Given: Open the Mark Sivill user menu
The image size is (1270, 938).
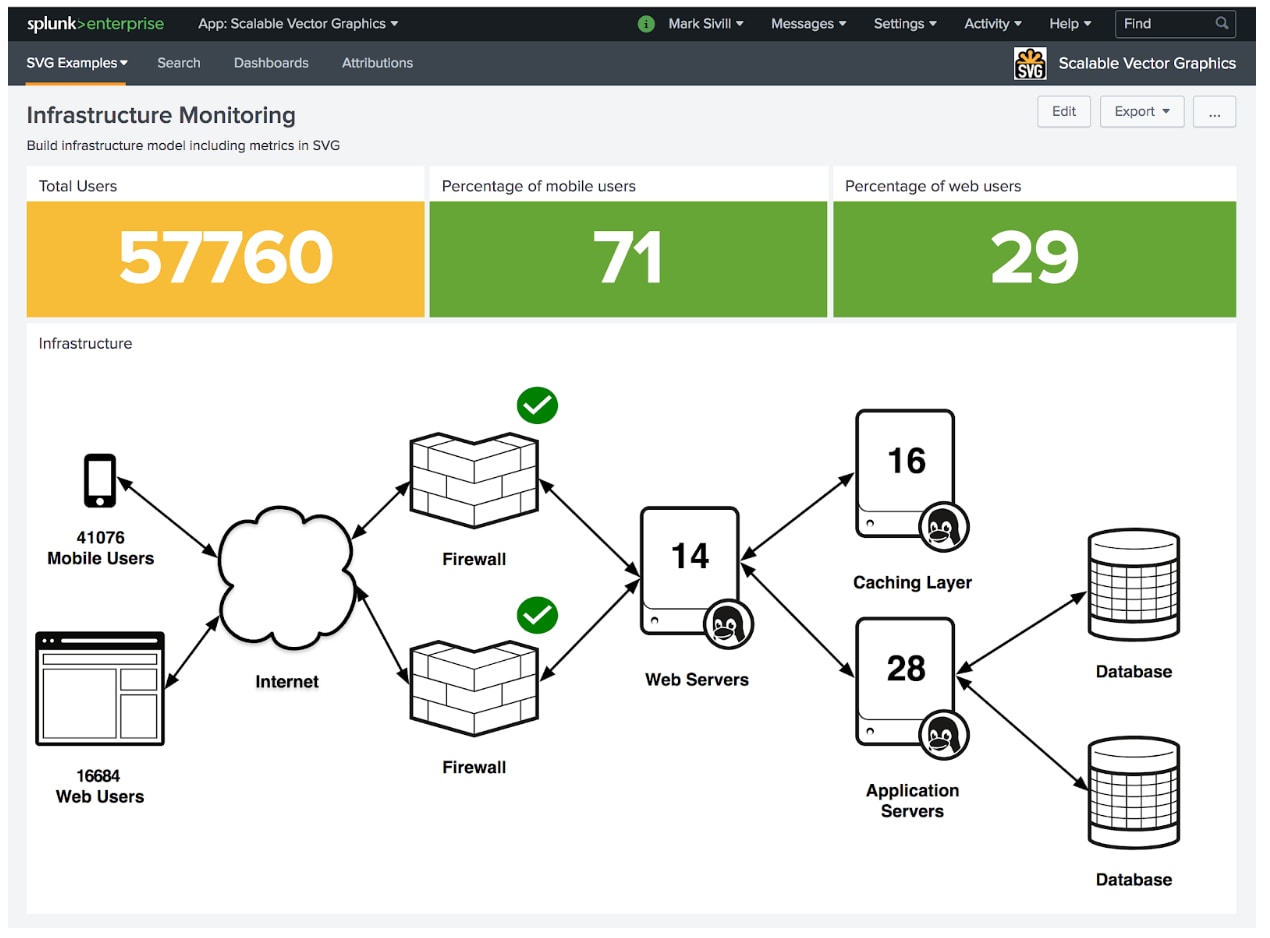Looking at the screenshot, I should click(x=706, y=24).
